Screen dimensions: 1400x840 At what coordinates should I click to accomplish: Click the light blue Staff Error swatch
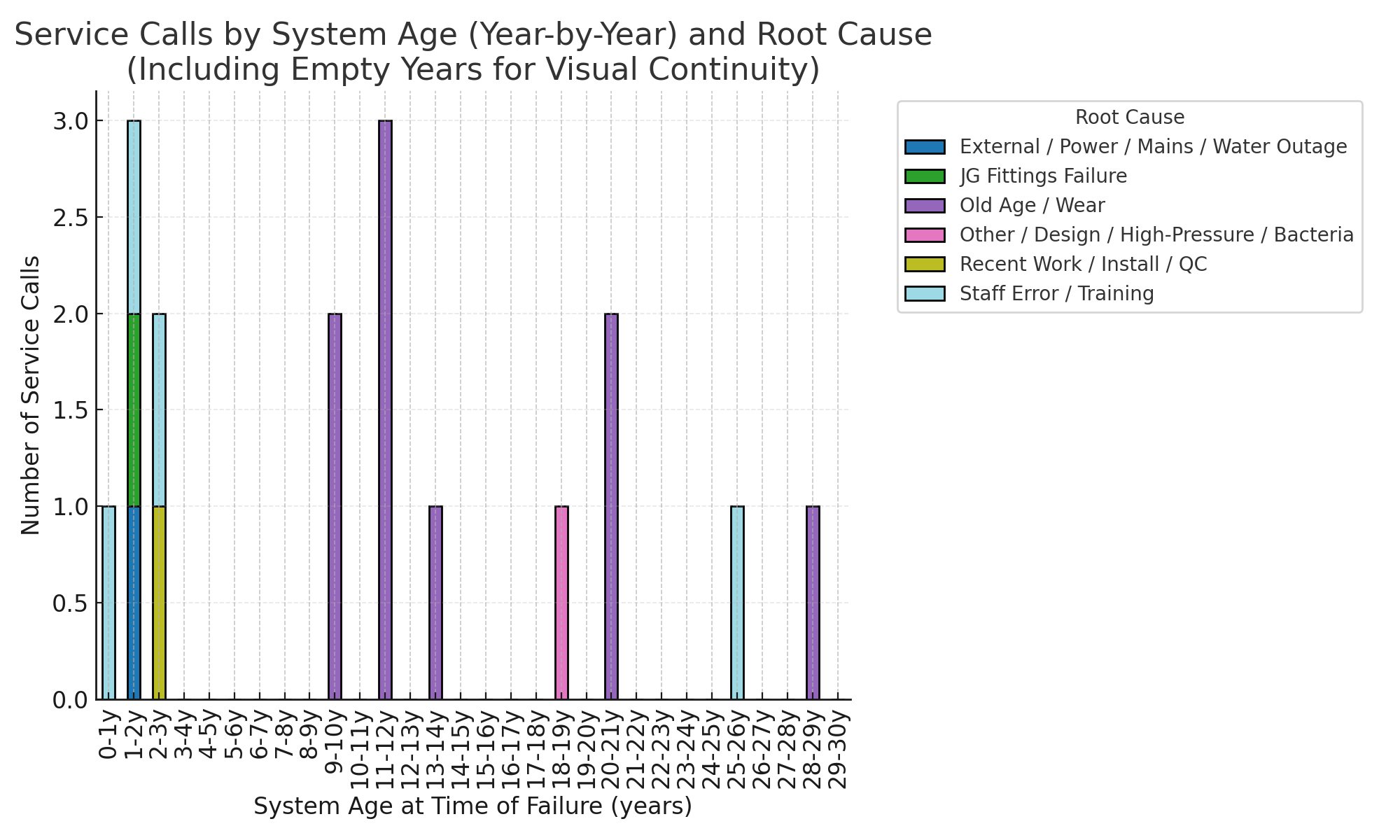click(x=925, y=294)
